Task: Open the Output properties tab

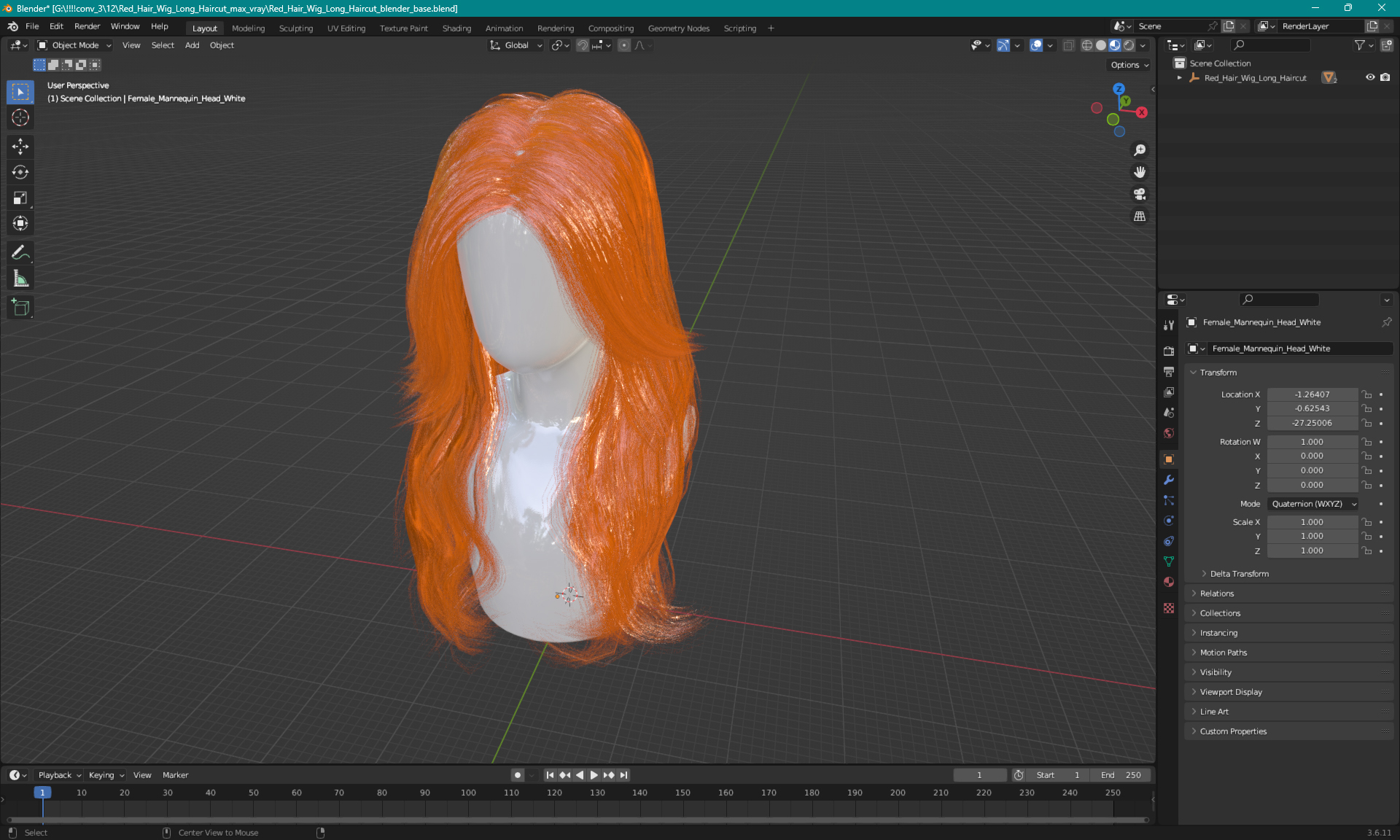Action: click(1169, 371)
